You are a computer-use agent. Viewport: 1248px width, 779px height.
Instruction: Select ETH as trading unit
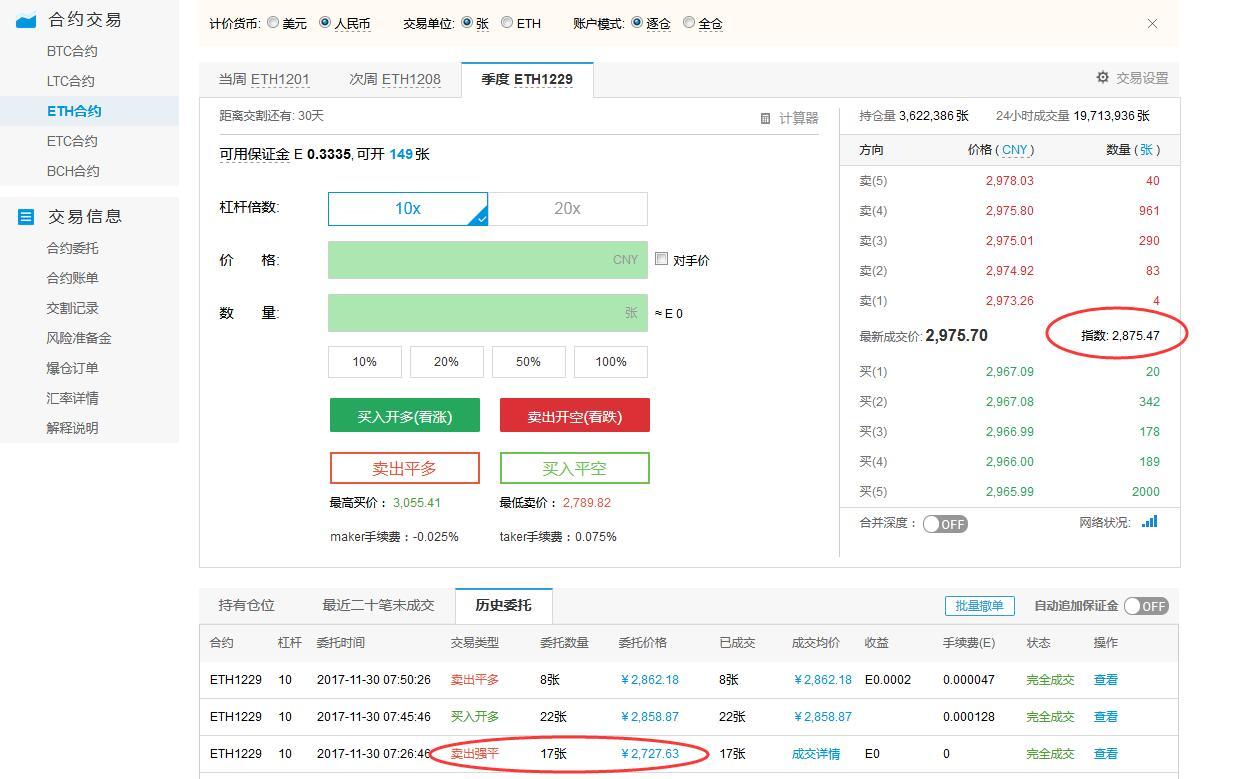point(507,22)
